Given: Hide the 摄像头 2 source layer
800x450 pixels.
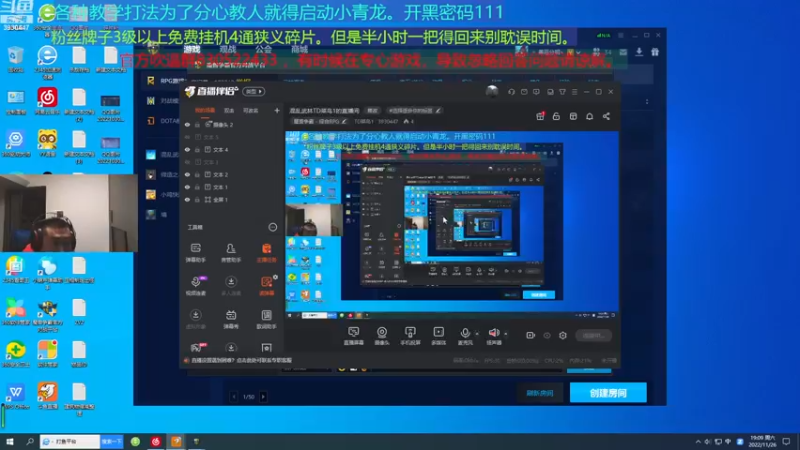Looking at the screenshot, I should pyautogui.click(x=187, y=124).
